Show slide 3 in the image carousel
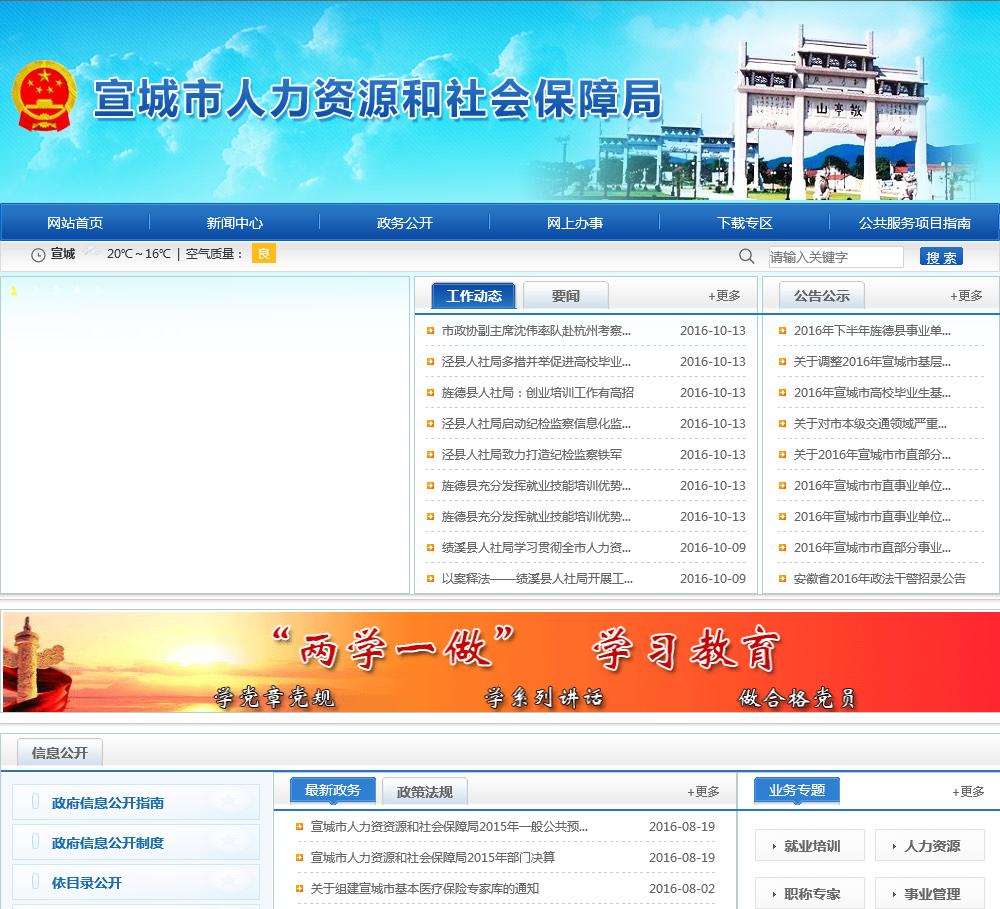1000x909 pixels. pyautogui.click(x=56, y=291)
